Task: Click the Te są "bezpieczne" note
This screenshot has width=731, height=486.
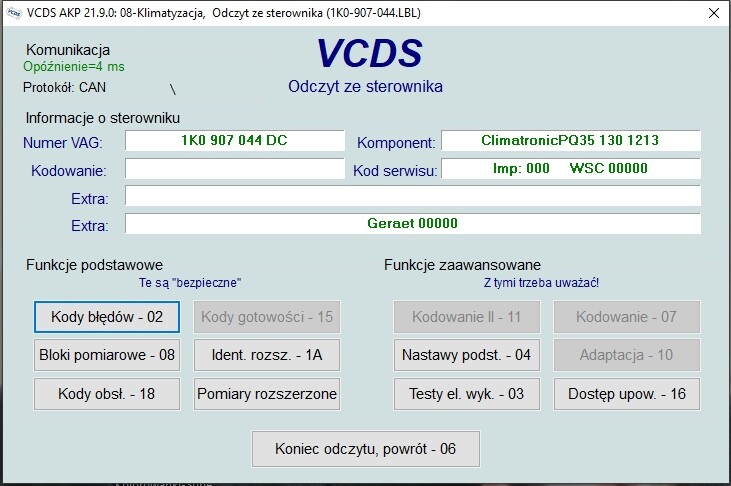Action: [190, 283]
